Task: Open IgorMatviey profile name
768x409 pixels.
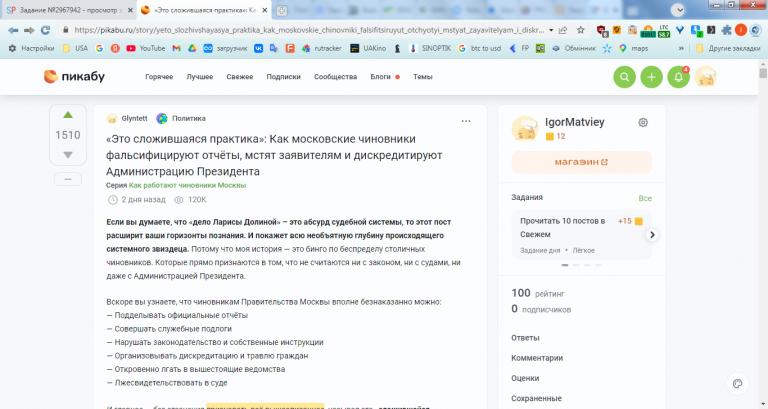Action: [x=575, y=122]
